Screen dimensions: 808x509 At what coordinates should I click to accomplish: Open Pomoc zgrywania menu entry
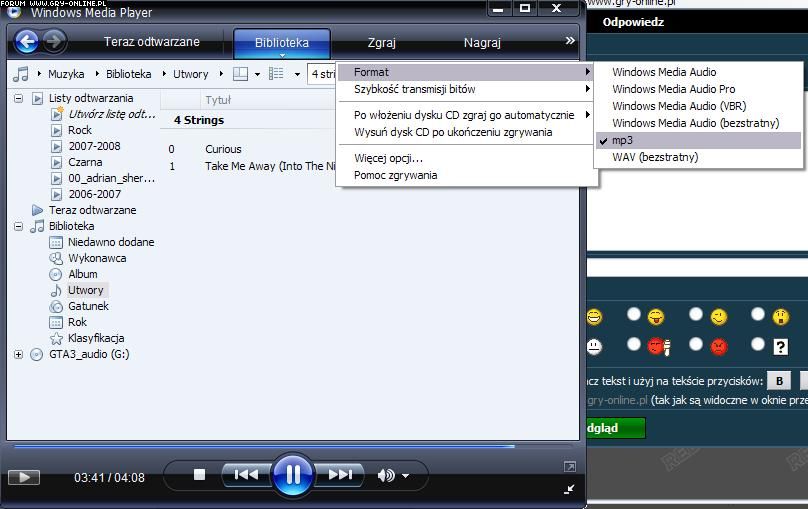[x=466, y=175]
